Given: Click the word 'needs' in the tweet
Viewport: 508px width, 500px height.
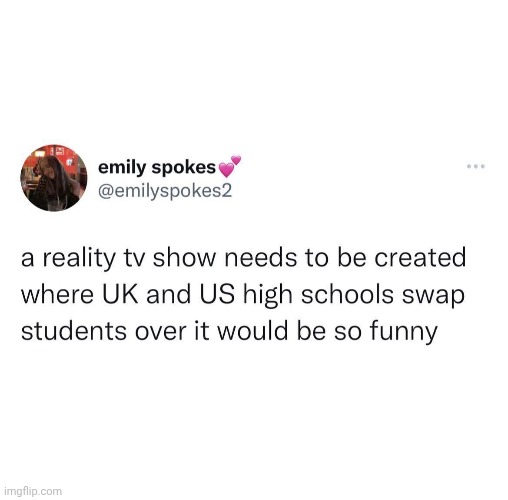Looking at the screenshot, I should pyautogui.click(x=260, y=258).
